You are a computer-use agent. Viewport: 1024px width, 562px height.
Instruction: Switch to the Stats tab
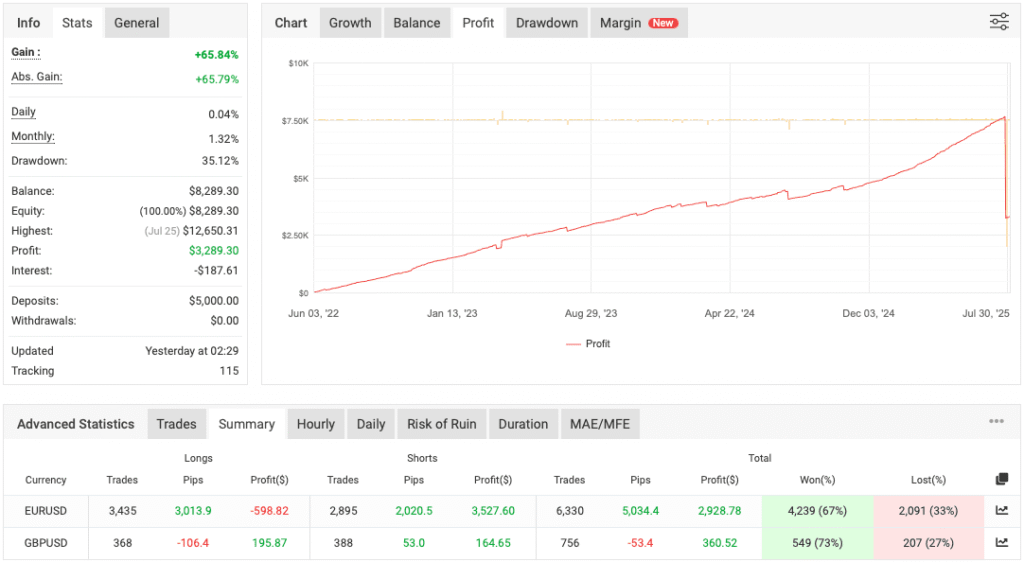(x=77, y=23)
